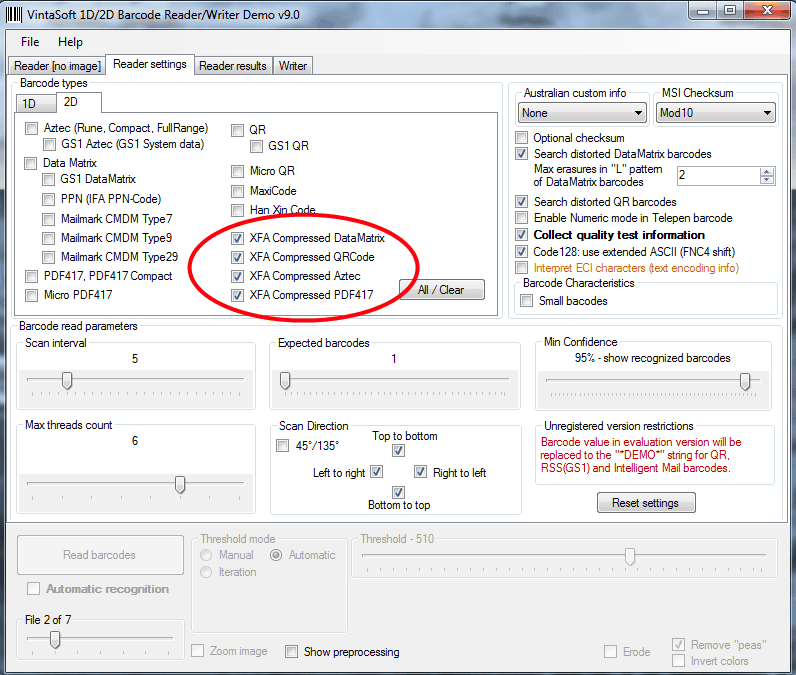Check the Data Matrix checkbox
Screen dimensions: 796x675
coord(30,163)
